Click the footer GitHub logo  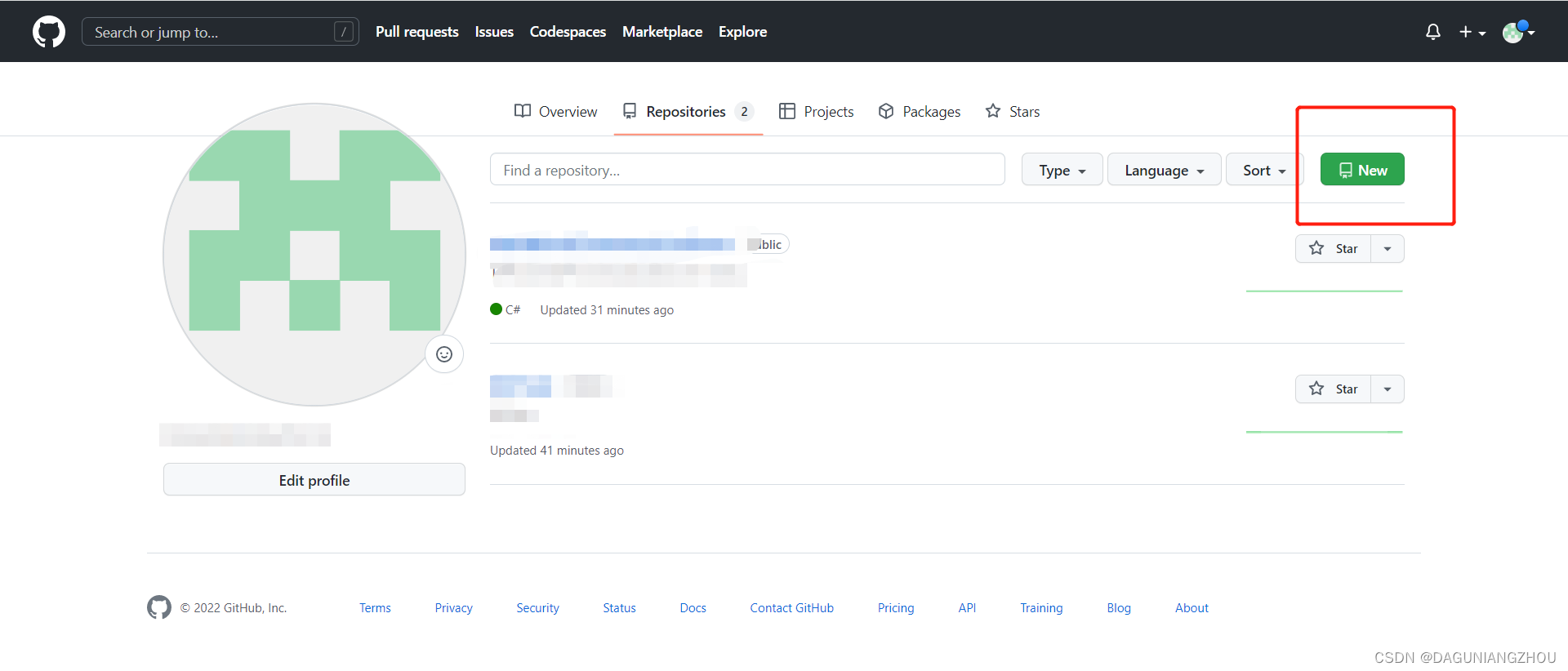[x=159, y=607]
